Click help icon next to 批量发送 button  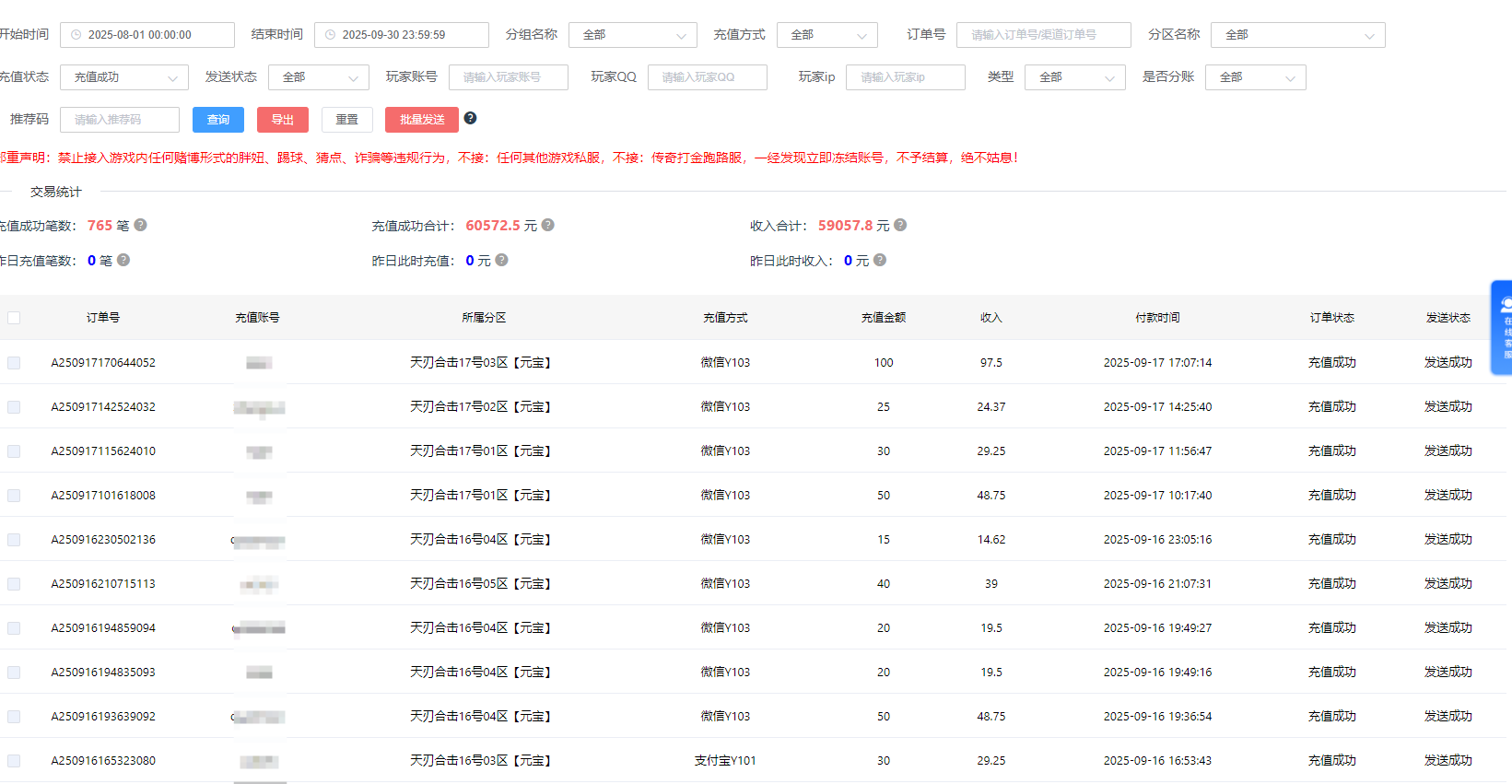pyautogui.click(x=470, y=118)
